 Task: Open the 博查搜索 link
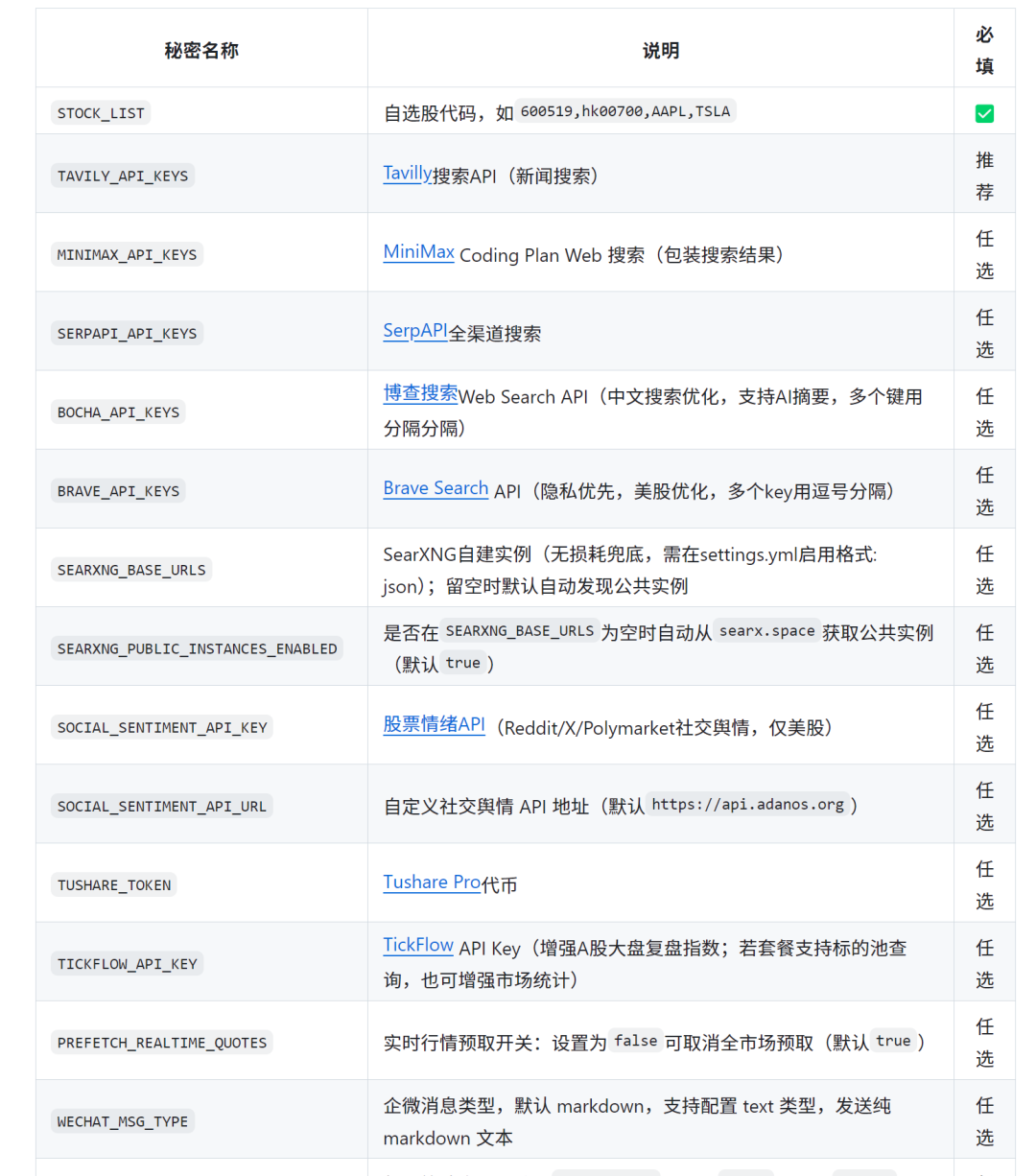click(x=420, y=394)
